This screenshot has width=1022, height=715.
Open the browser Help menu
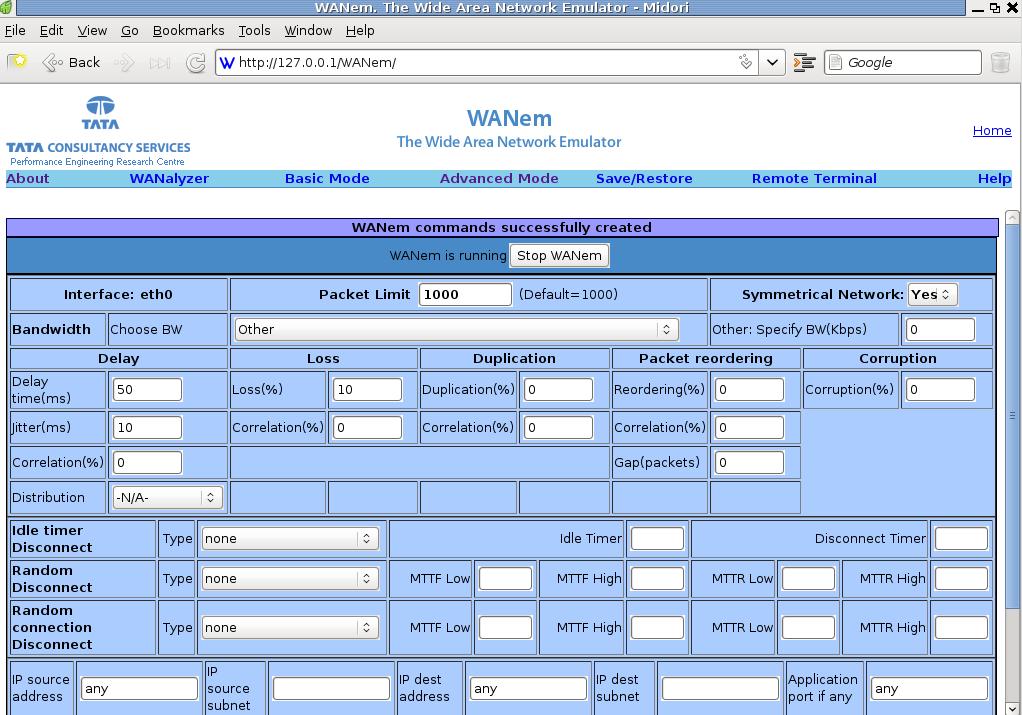360,31
